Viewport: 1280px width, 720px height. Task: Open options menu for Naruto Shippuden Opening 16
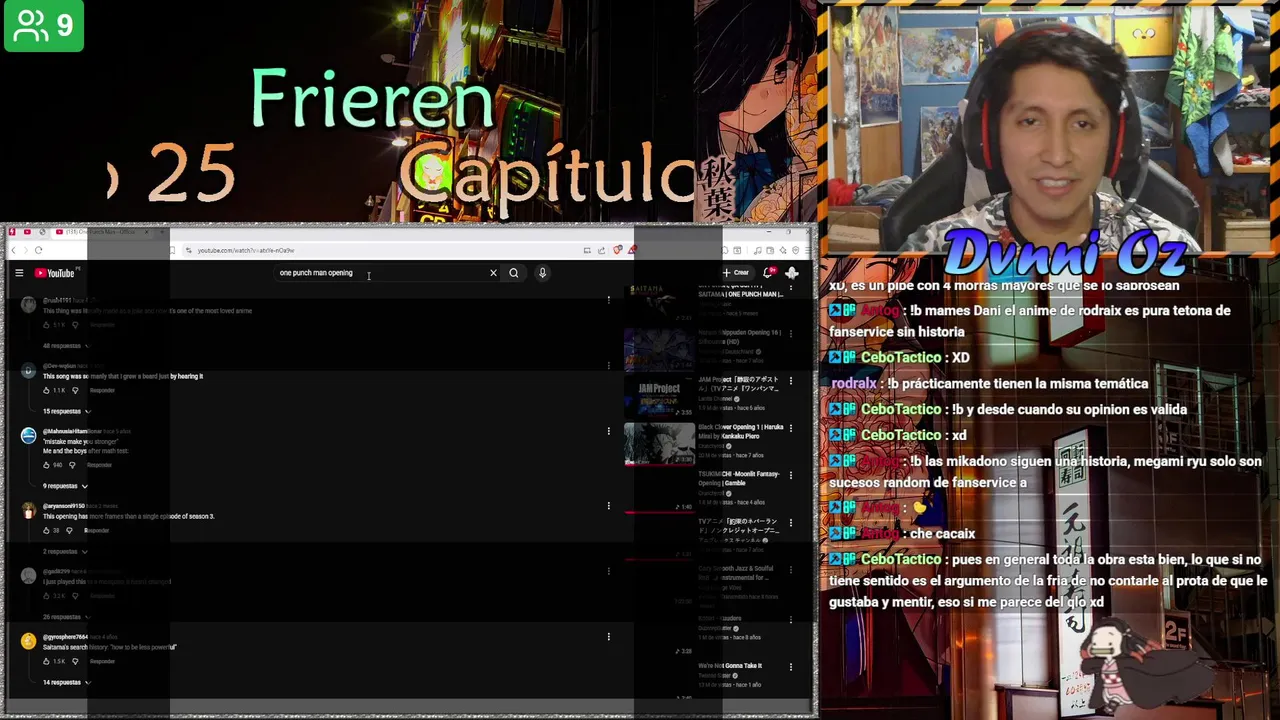point(791,333)
